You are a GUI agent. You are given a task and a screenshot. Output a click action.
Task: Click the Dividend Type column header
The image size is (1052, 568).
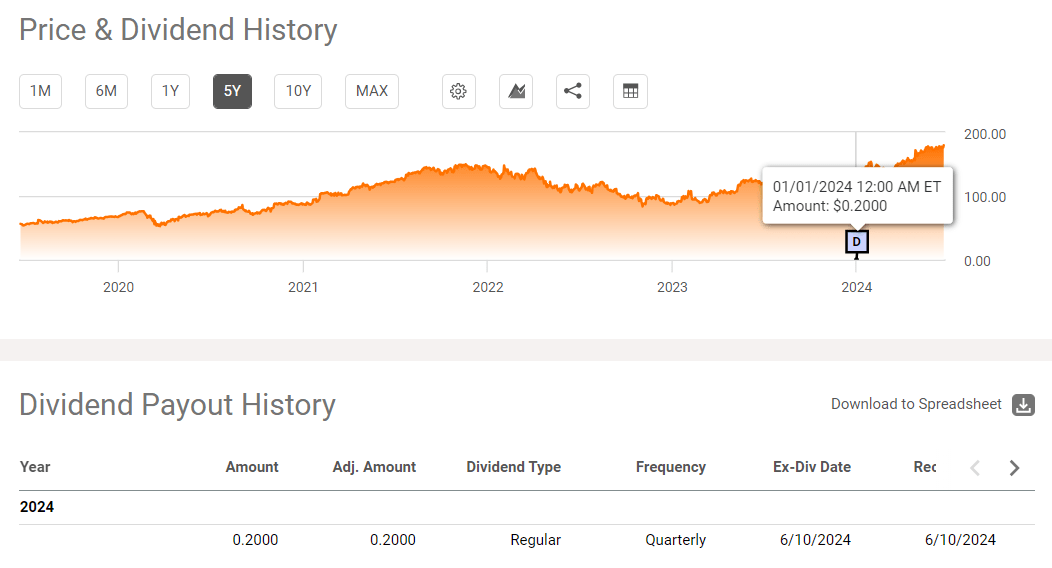pyautogui.click(x=513, y=467)
